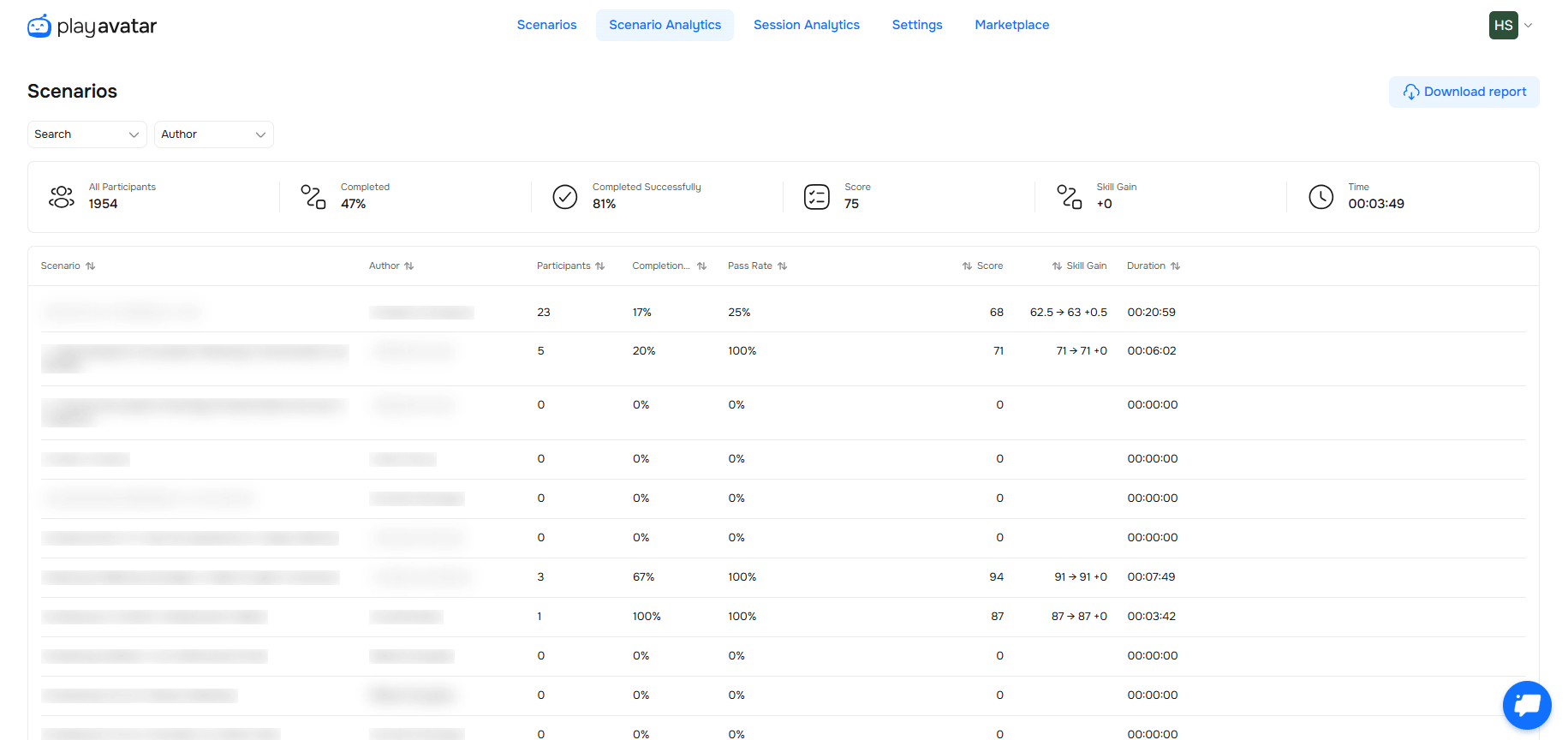Open the Settings page

(x=916, y=25)
